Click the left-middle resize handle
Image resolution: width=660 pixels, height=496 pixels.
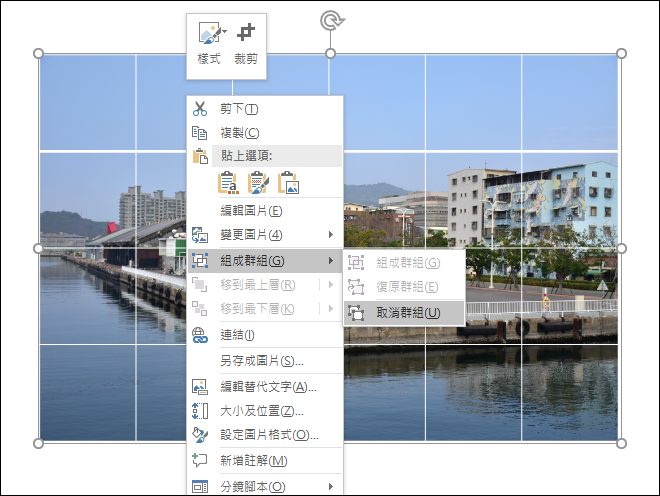38,248
